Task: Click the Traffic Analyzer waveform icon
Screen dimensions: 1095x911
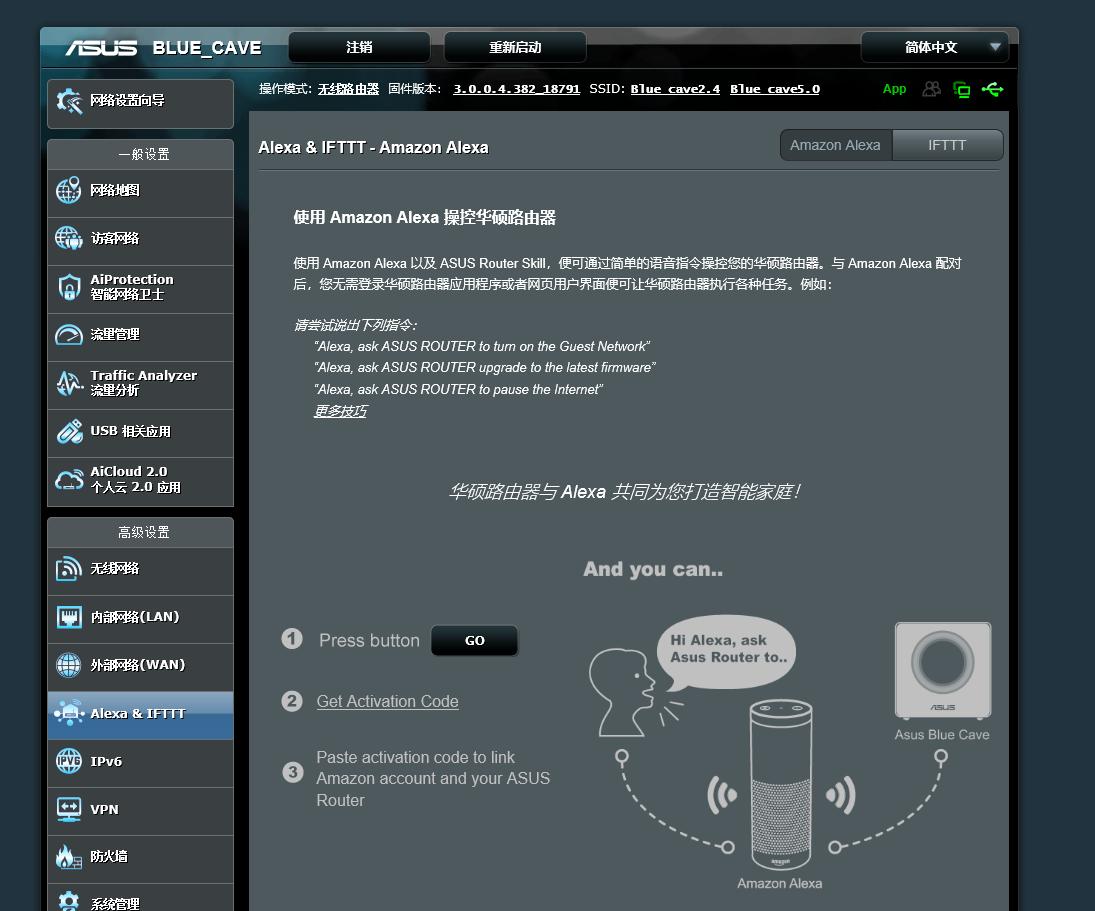Action: [x=68, y=383]
